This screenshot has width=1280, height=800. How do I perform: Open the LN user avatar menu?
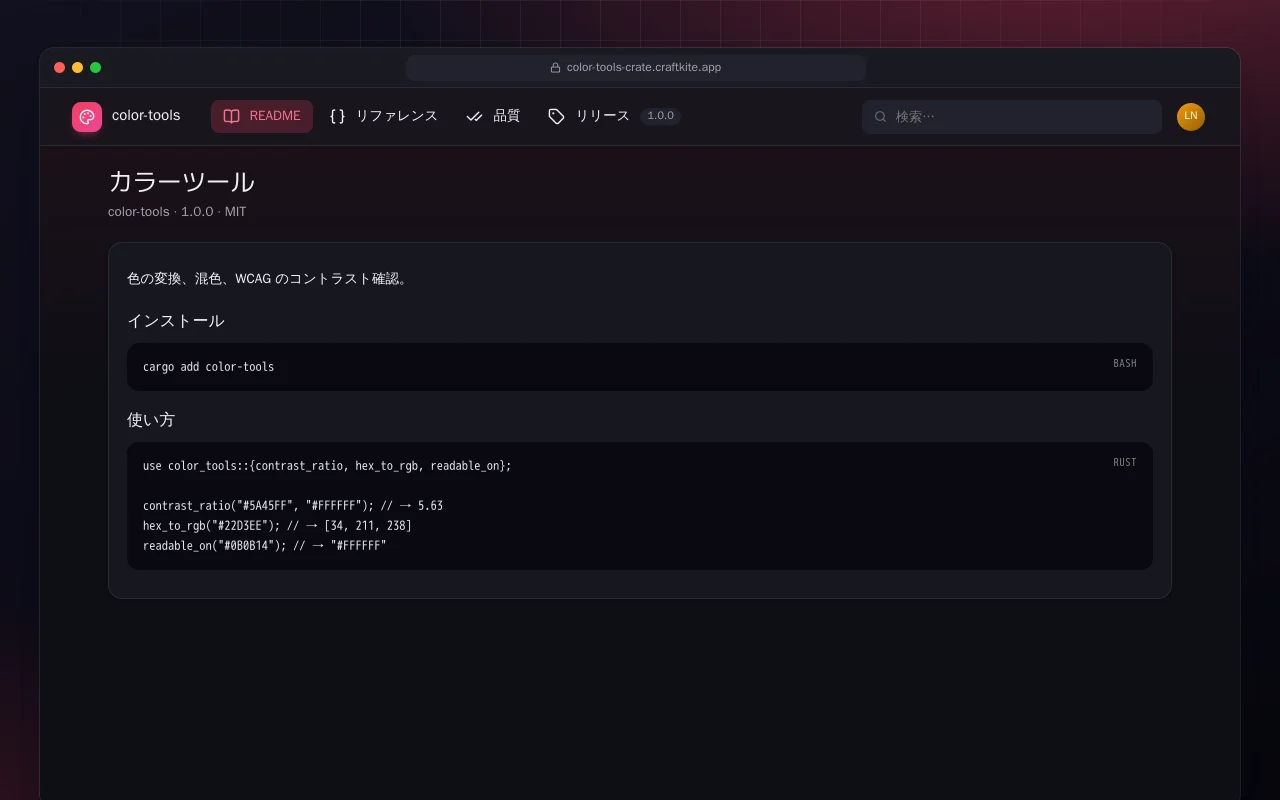coord(1191,117)
